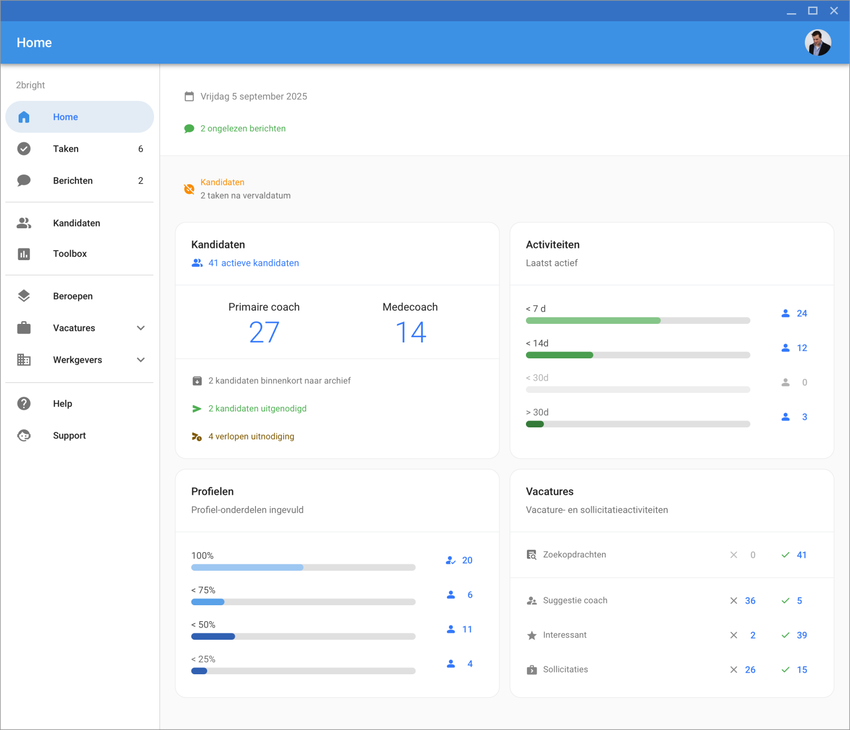Open the user profile avatar
Viewport: 850px width, 730px height.
817,43
